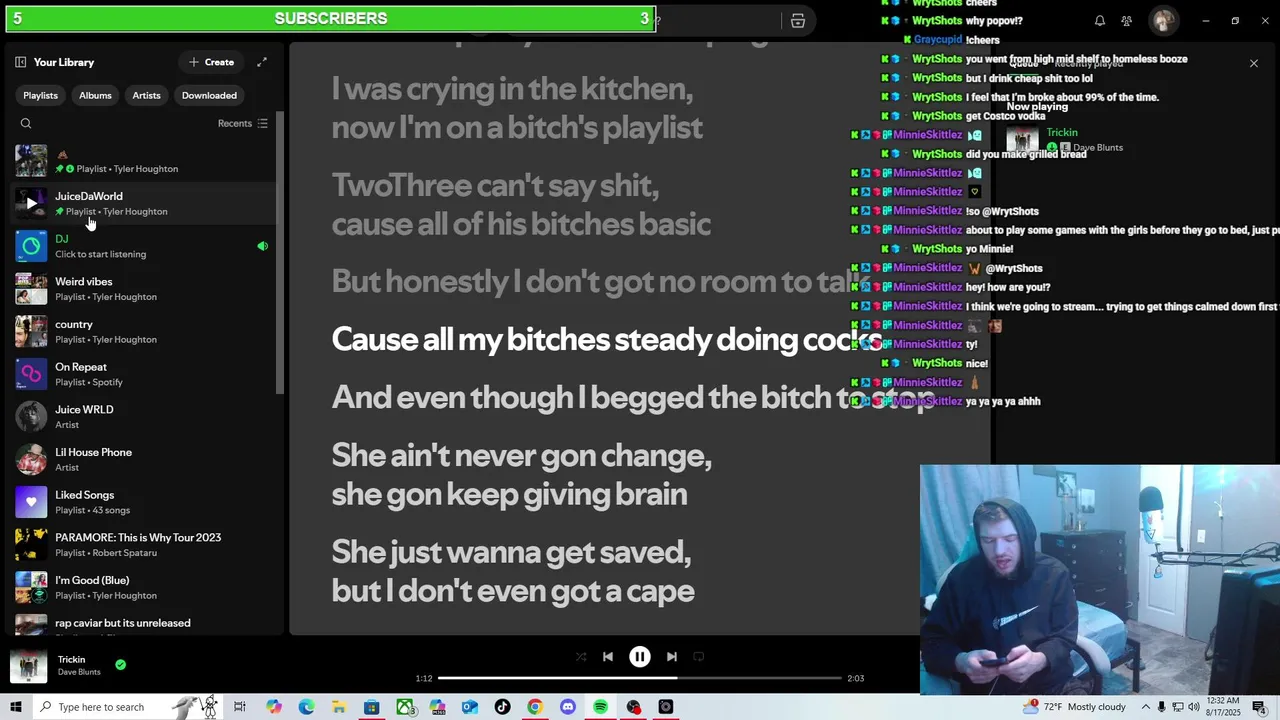Search within Your Library
This screenshot has width=1280, height=720.
[x=26, y=124]
